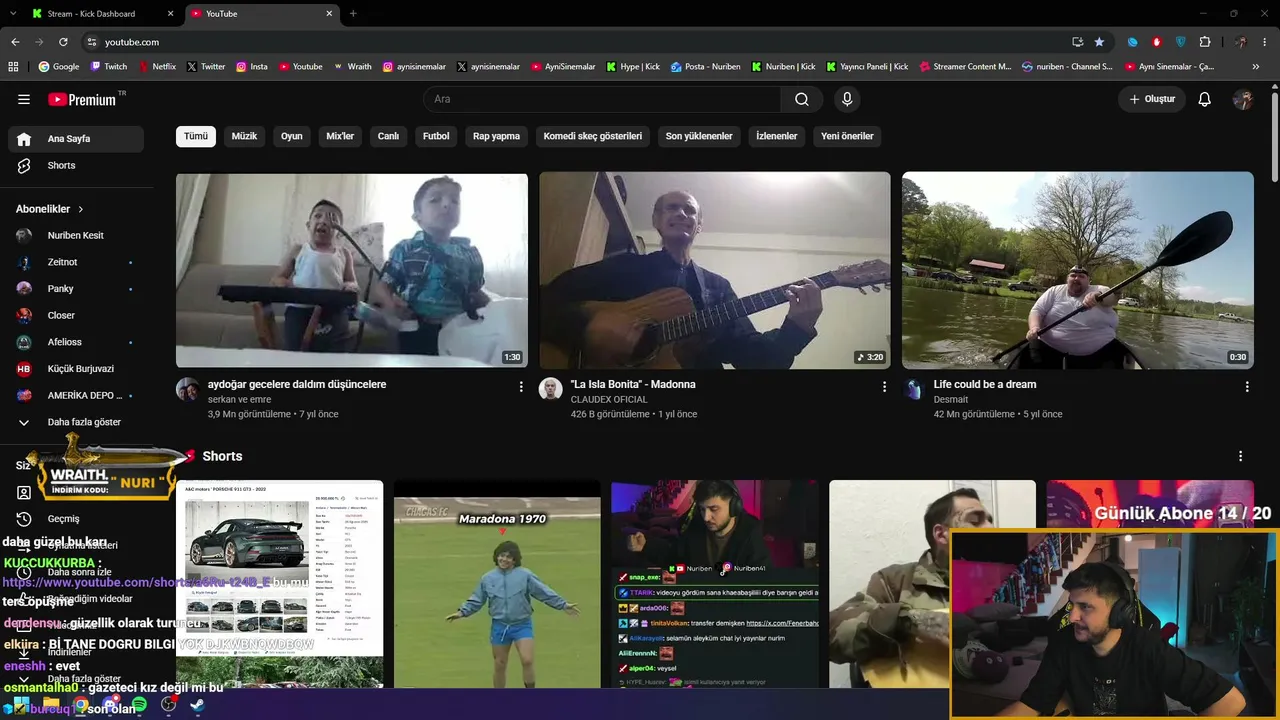This screenshot has height=720, width=1280.
Task: Play the Life could be a dream thumbnail
Action: tap(1078, 270)
